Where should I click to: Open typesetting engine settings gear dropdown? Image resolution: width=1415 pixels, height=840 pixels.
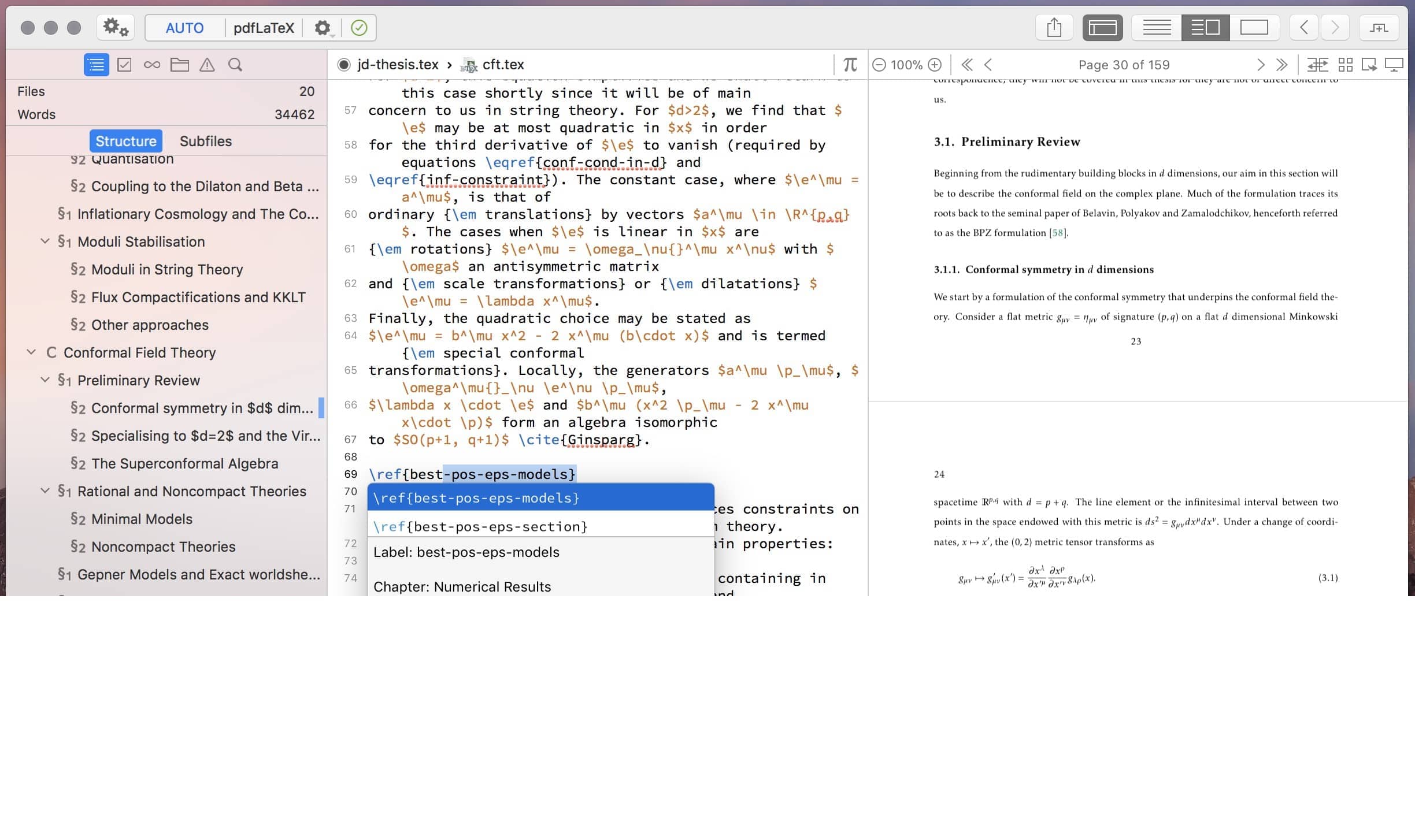coord(323,28)
